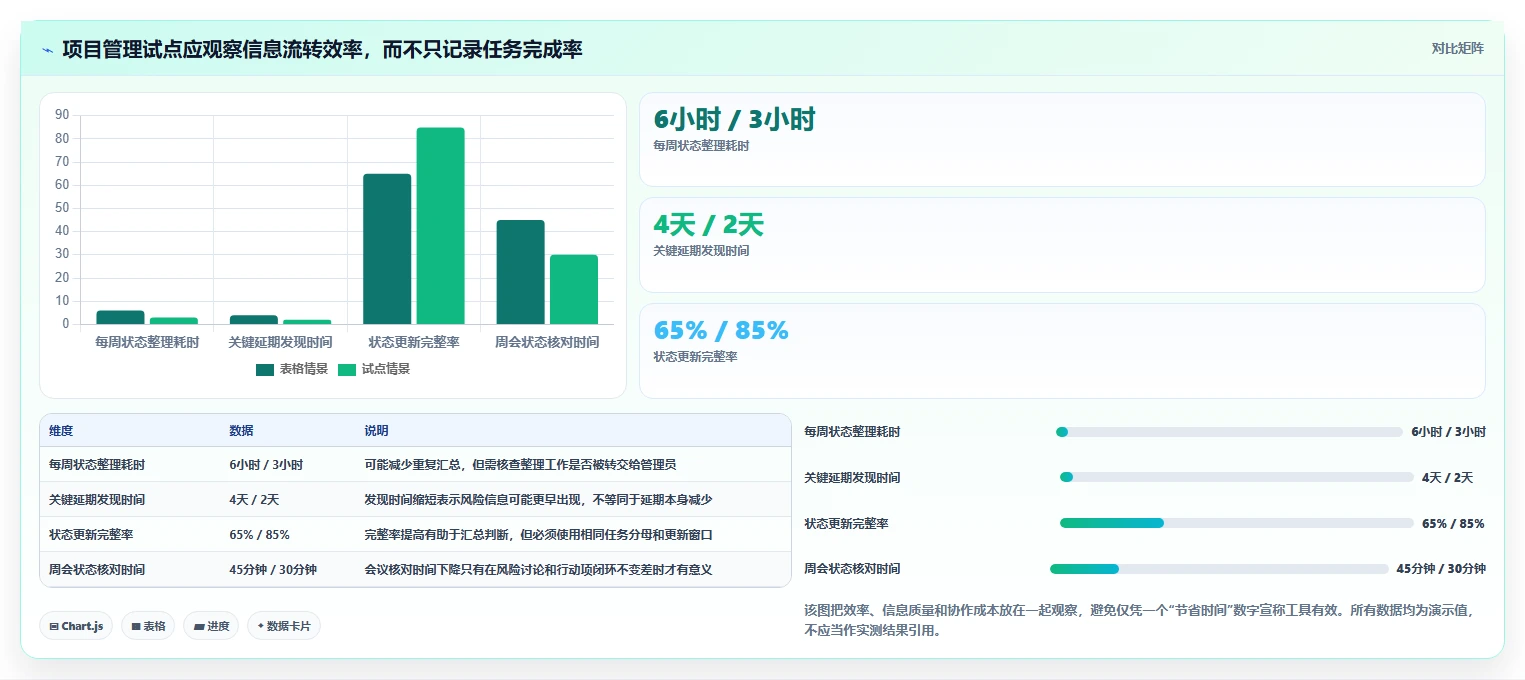Click the 45分钟 / 30分钟 progress value
The width and height of the screenshot is (1525, 680).
tap(1441, 569)
